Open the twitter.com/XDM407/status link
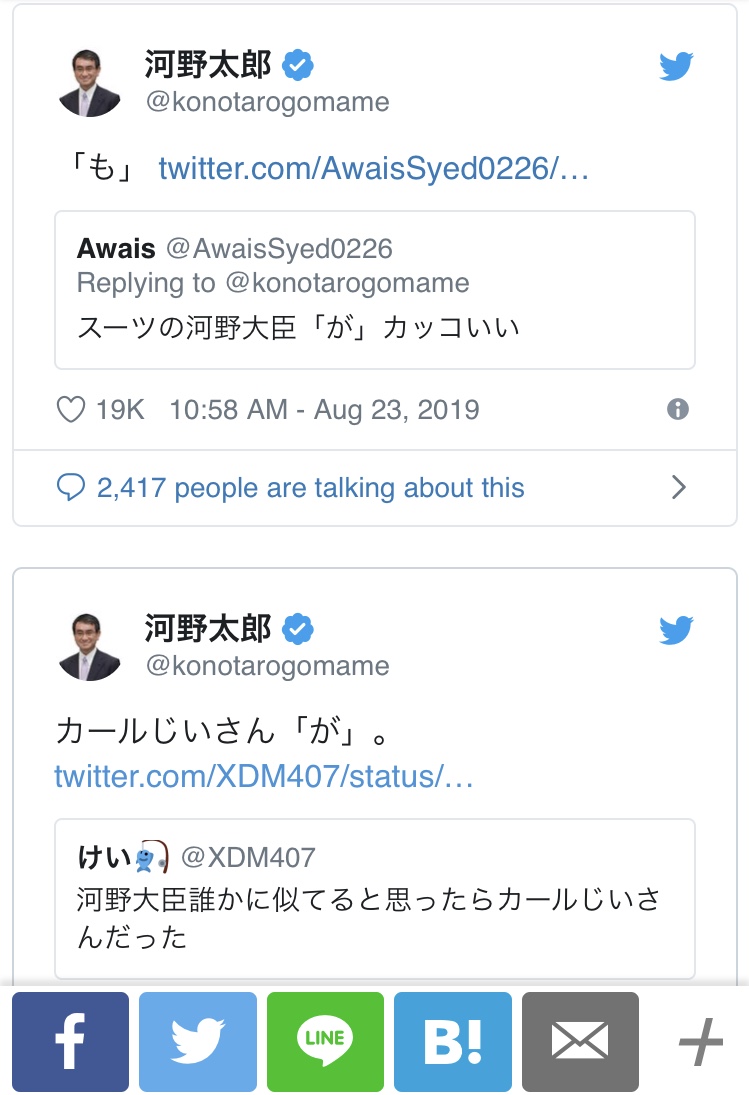Screen dimensions: 749x1095 point(264,777)
